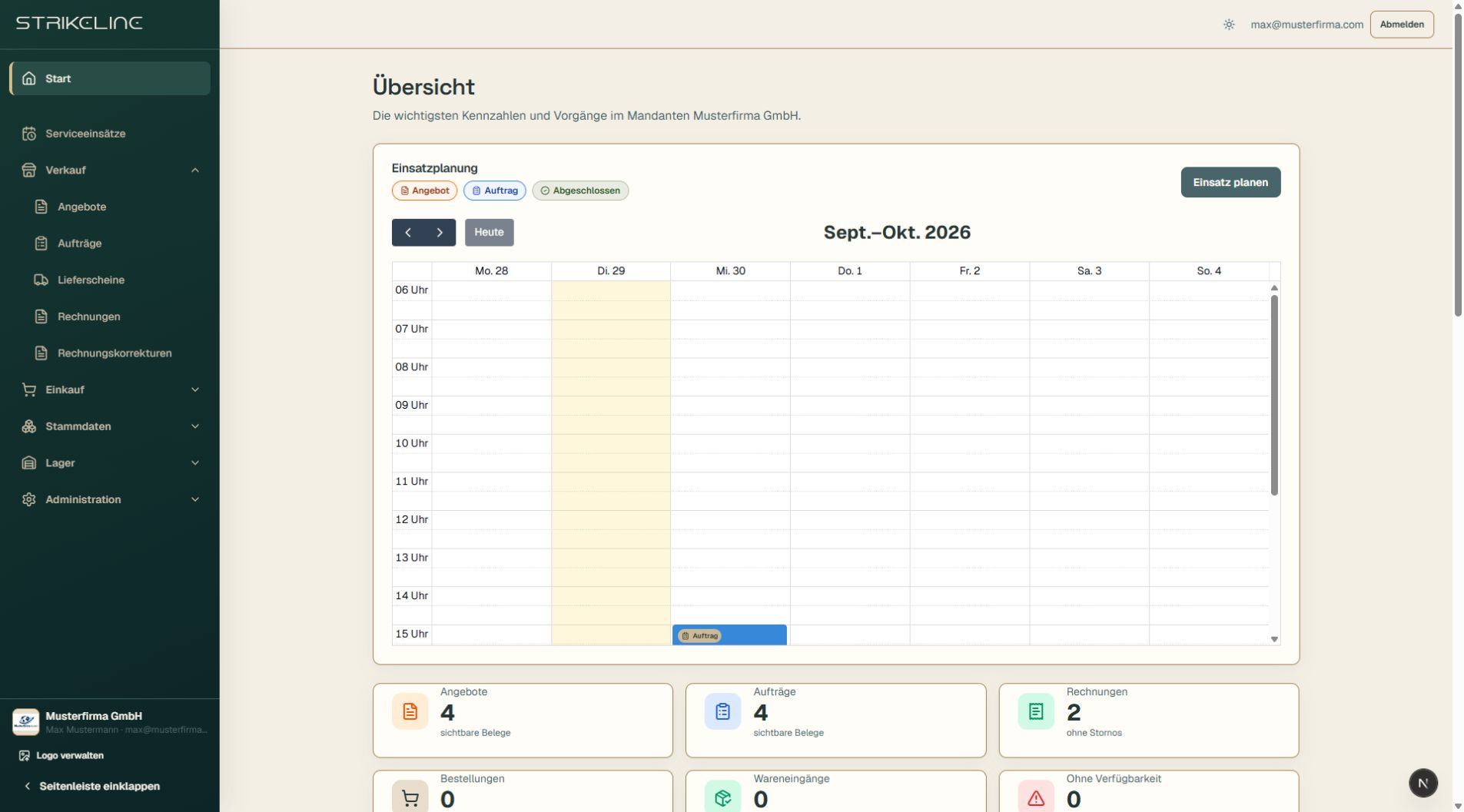
Task: Toggle the light/dark theme sun icon
Action: (x=1229, y=25)
